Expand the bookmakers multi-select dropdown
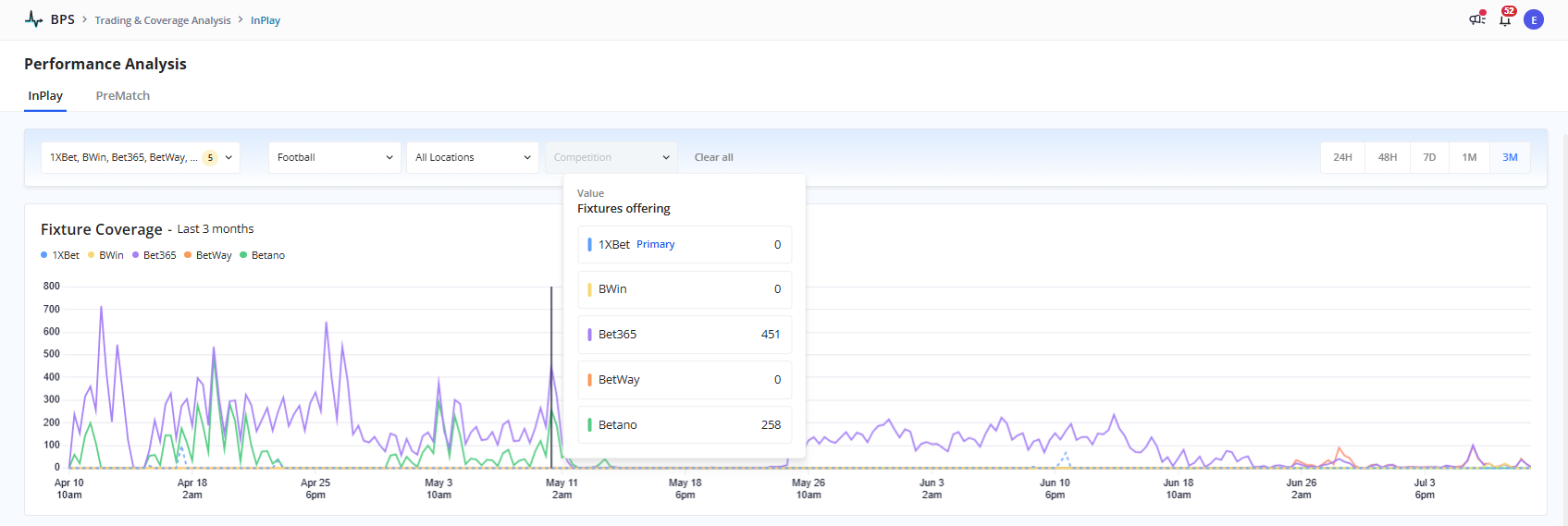Viewport: 1568px width, 526px height. coord(141,157)
